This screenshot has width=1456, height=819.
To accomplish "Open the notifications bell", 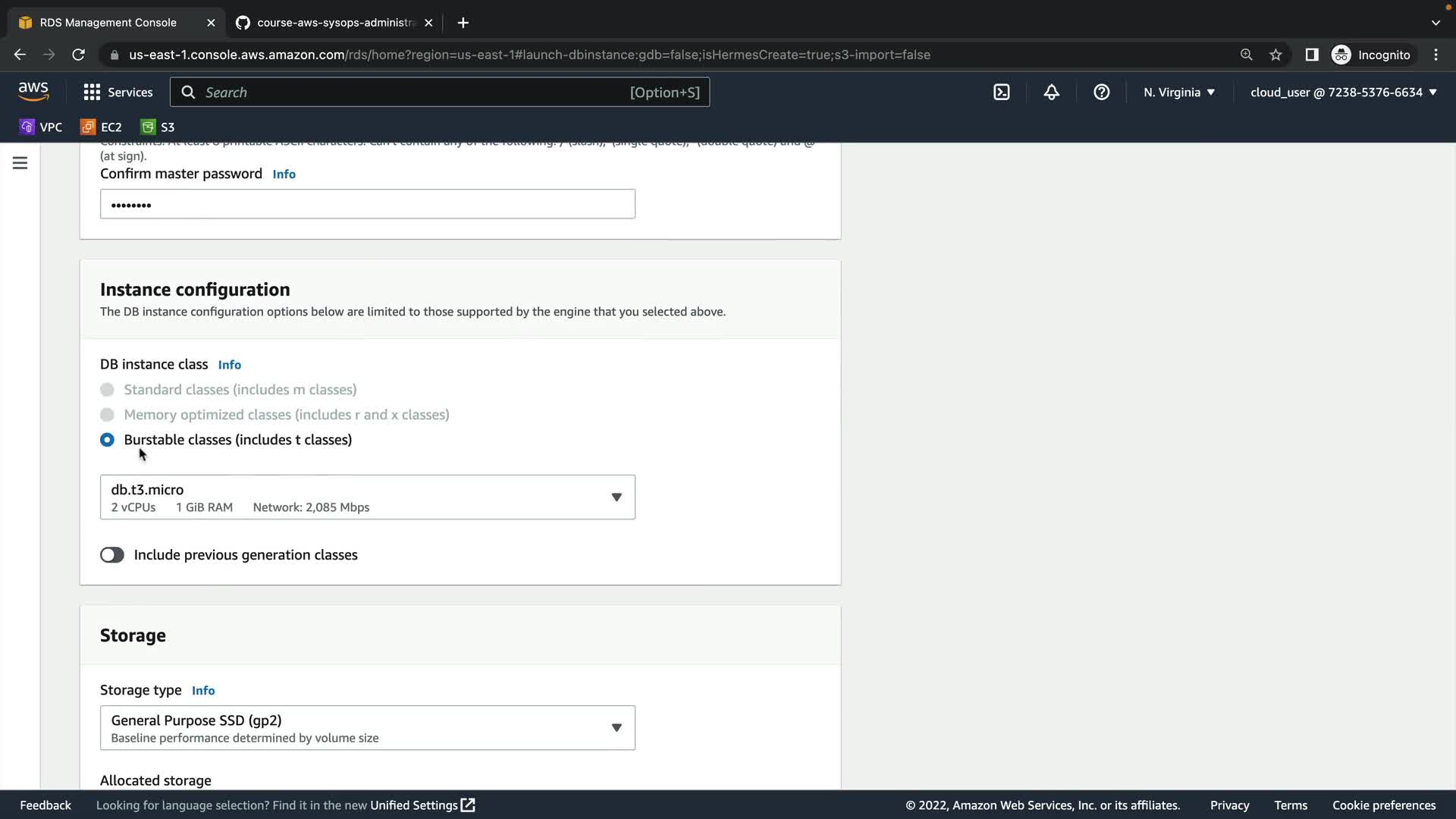I will pos(1051,93).
